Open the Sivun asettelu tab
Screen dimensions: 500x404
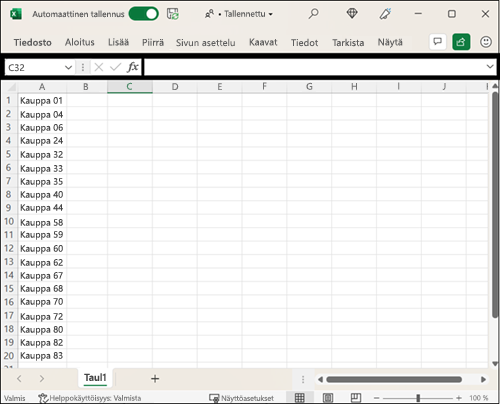click(206, 42)
